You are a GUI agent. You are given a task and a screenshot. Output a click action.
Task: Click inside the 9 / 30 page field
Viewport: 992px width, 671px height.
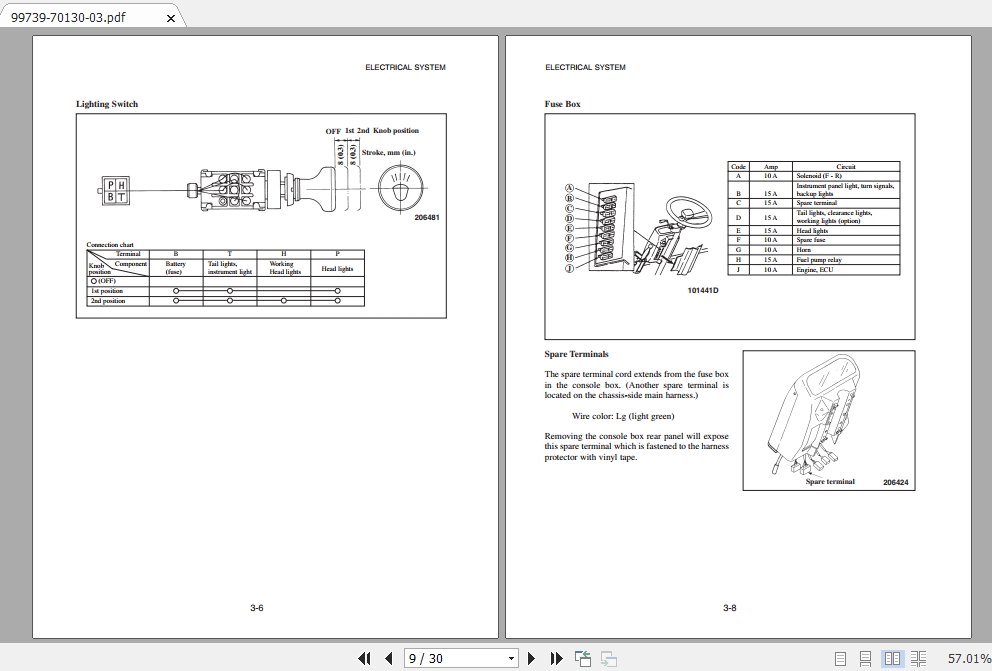coord(440,658)
